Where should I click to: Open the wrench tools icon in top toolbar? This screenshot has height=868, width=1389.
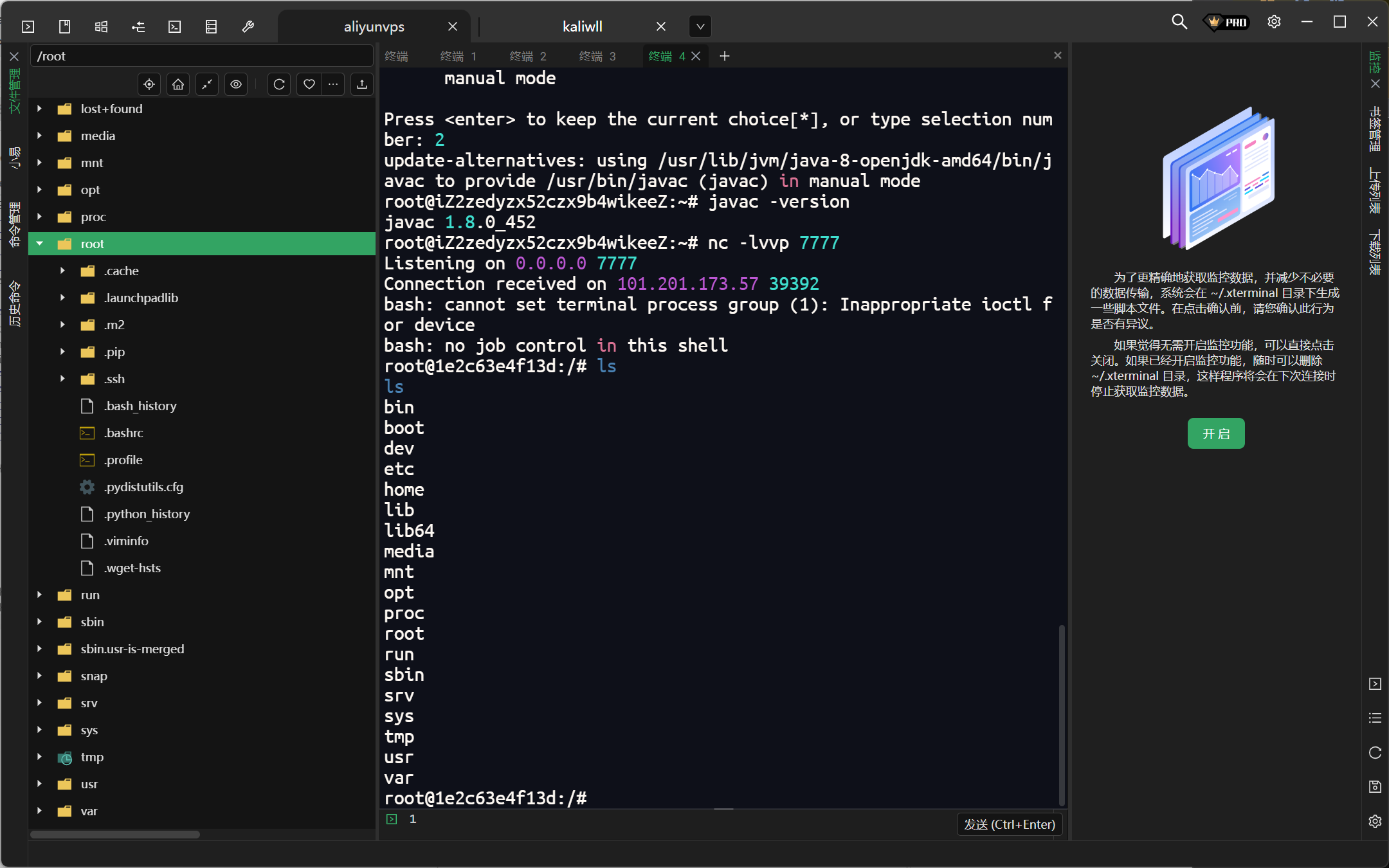tap(248, 26)
